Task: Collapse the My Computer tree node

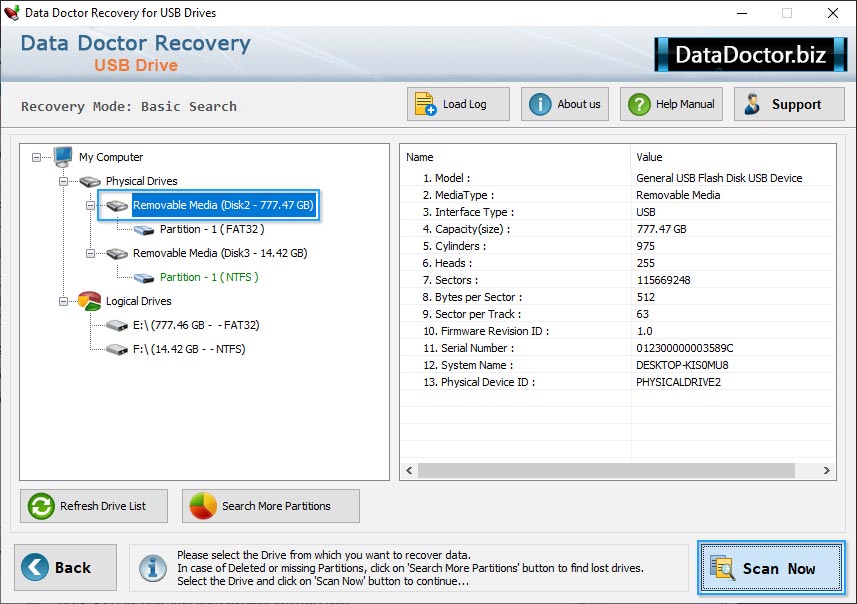Action: tap(37, 157)
